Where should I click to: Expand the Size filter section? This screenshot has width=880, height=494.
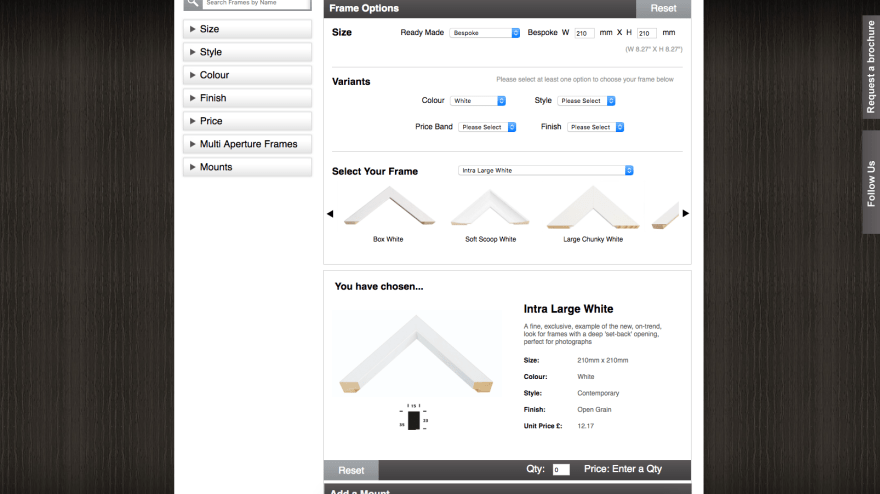[247, 29]
